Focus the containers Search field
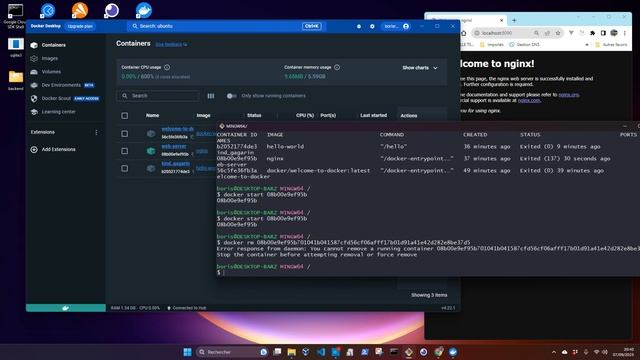This screenshot has height=360, width=640. (158, 96)
